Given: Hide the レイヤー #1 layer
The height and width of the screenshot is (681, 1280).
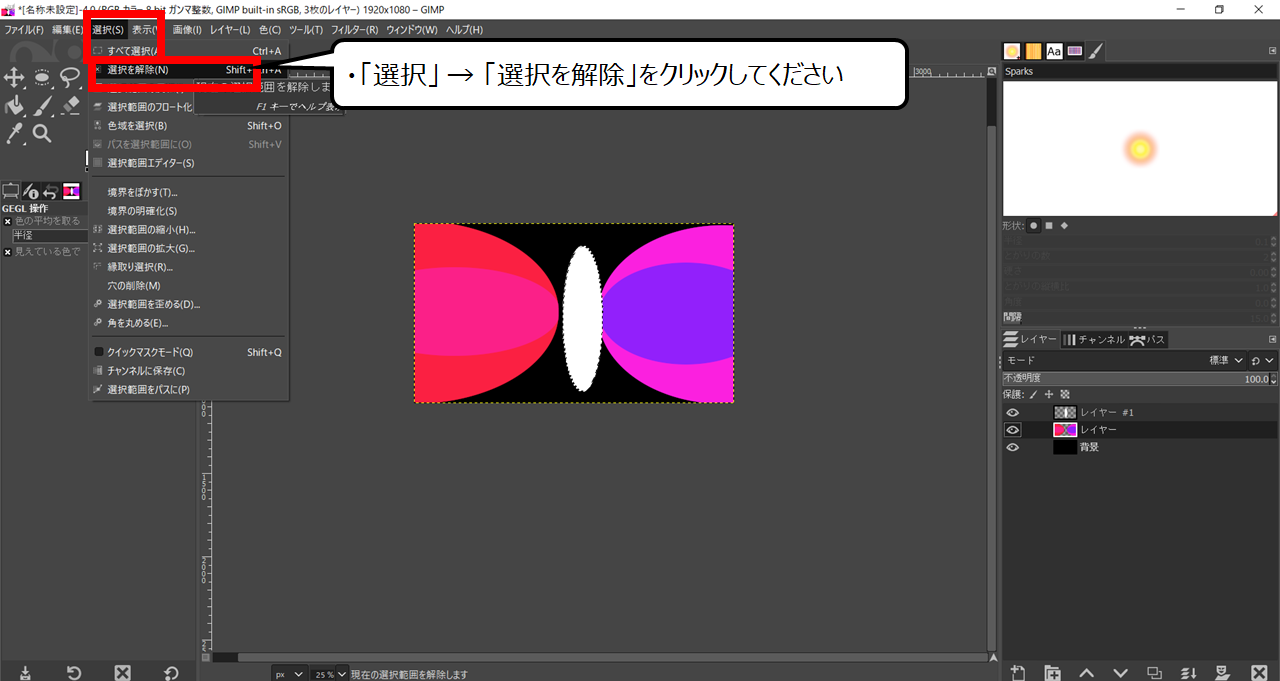Looking at the screenshot, I should (1013, 412).
